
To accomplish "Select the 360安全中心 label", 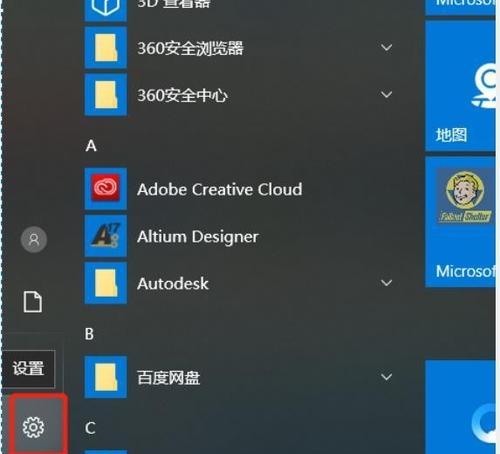I will (x=183, y=96).
